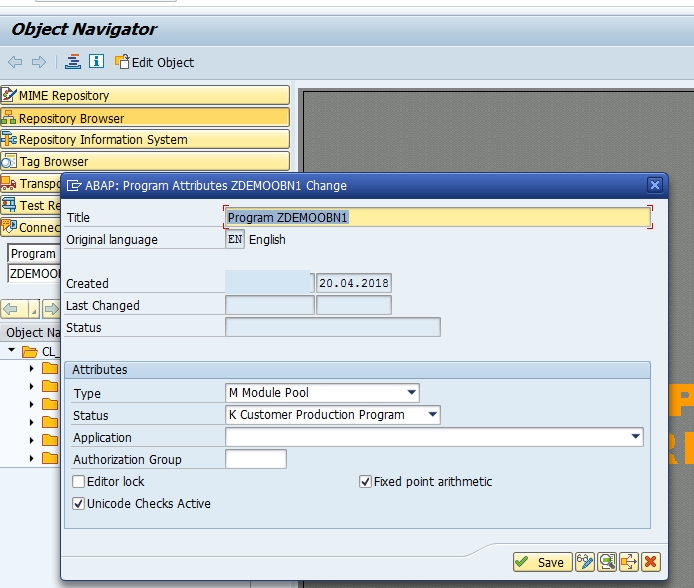The image size is (694, 588).
Task: Click the Object Name column header
Action: 31,332
